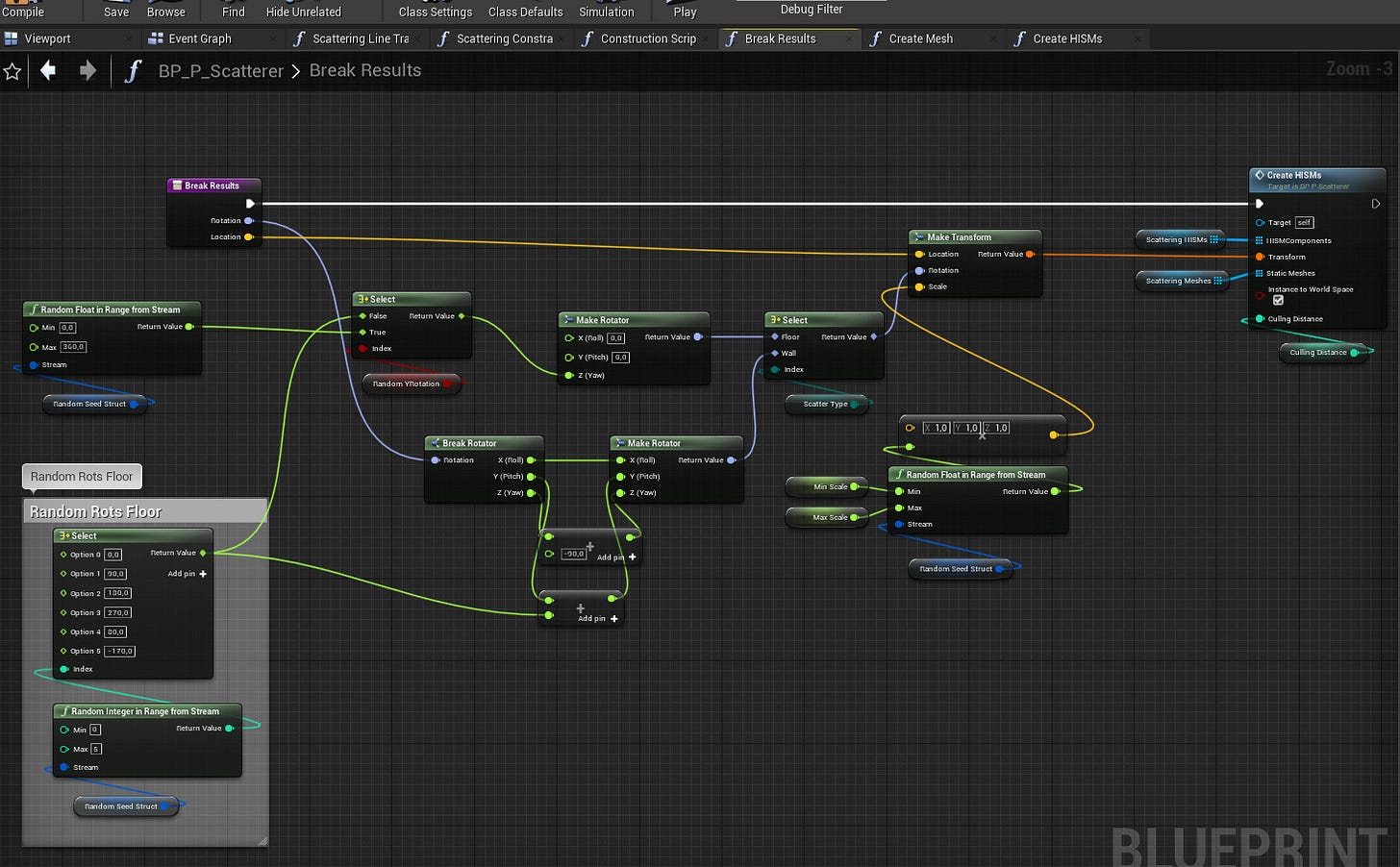1400x867 pixels.
Task: Start Simulation from the toolbar
Action: pyautogui.click(x=607, y=12)
